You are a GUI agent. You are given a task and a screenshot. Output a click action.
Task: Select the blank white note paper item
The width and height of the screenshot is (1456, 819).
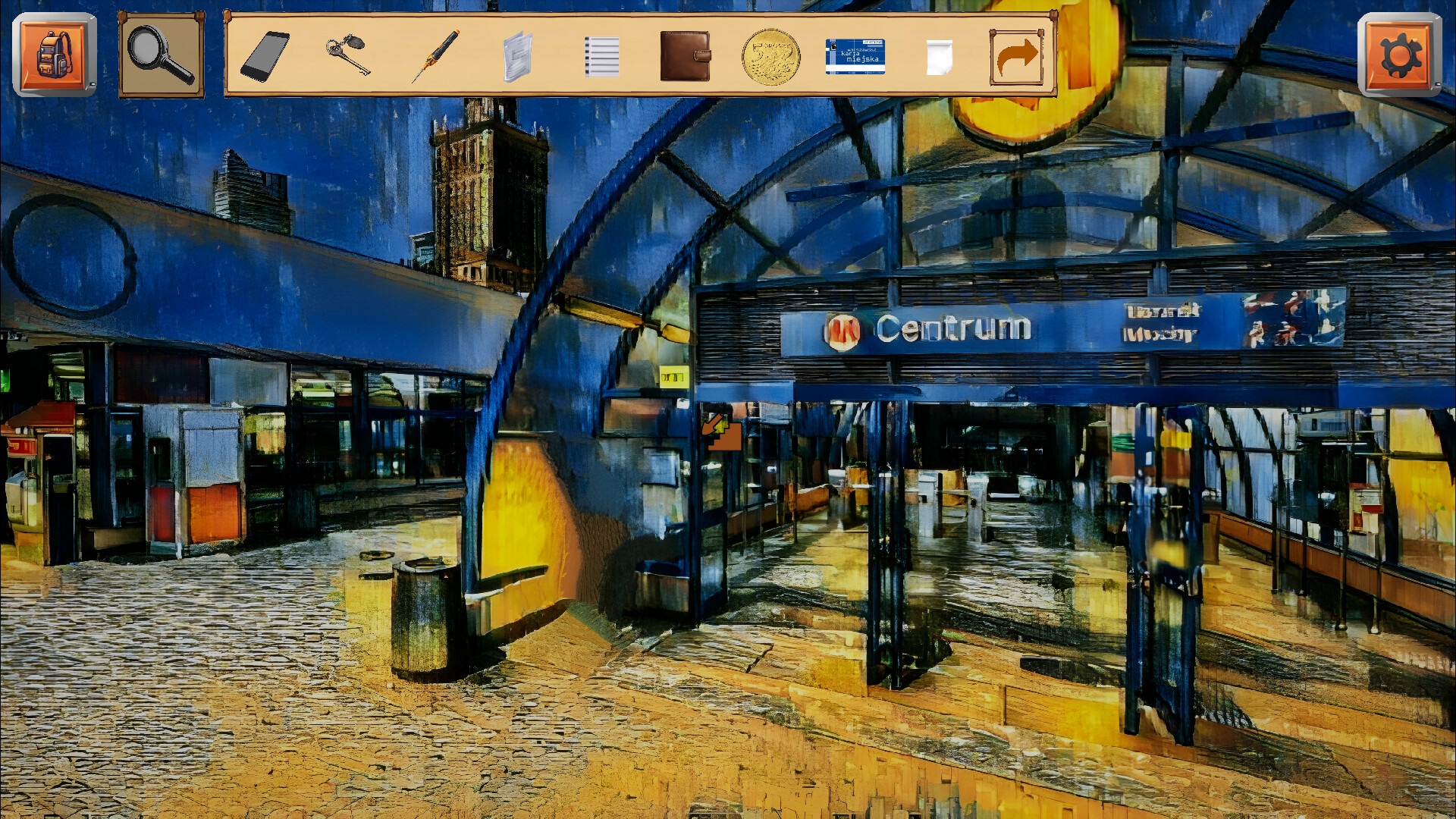940,57
